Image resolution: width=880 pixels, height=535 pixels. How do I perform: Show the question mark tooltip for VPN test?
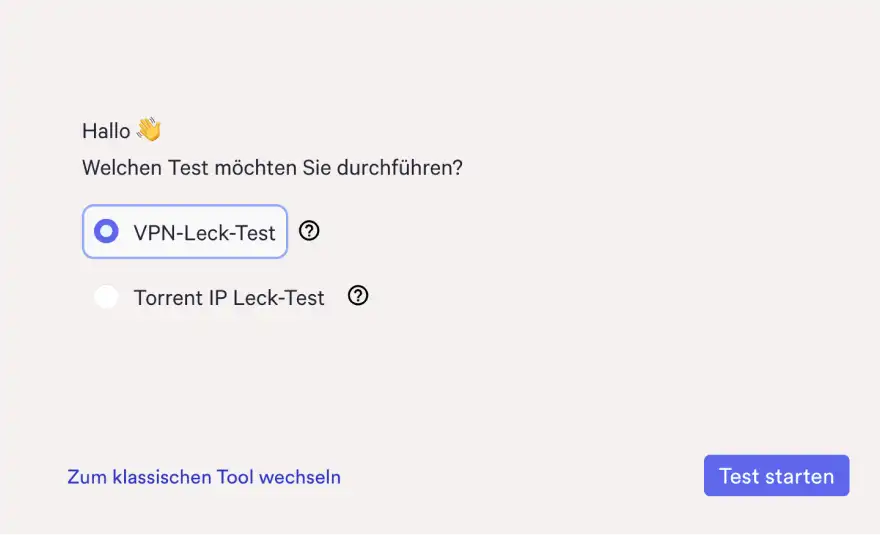310,231
